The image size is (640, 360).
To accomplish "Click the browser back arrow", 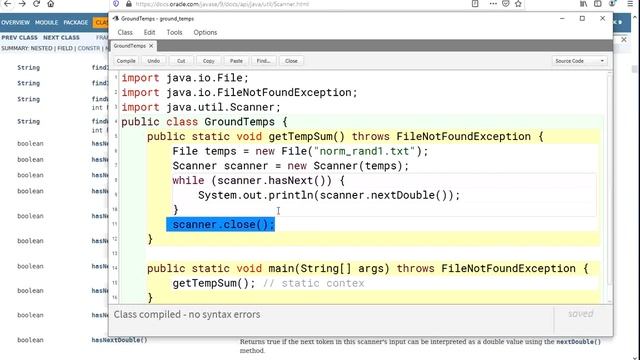I will pyautogui.click(x=8, y=4).
